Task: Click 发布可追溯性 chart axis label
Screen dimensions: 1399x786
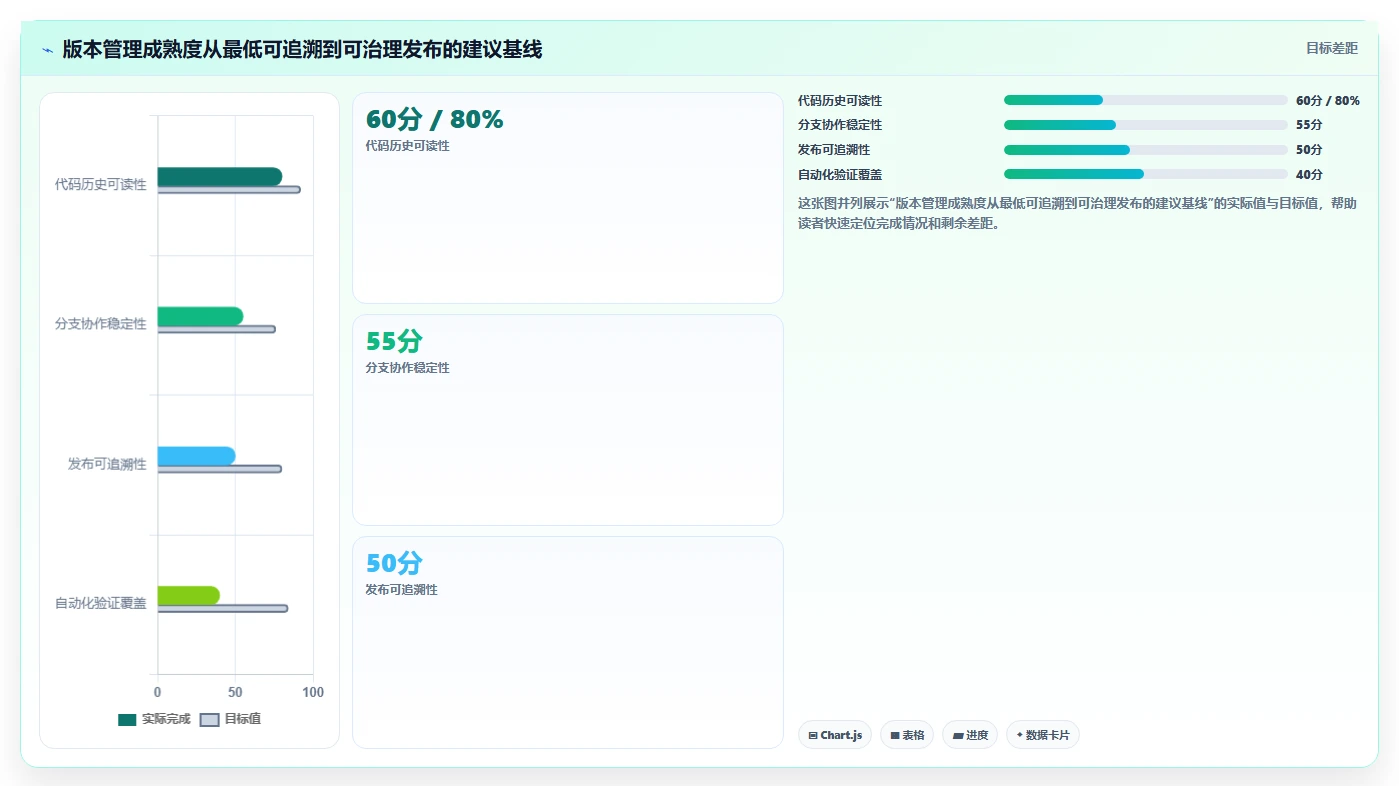Action: click(x=107, y=464)
